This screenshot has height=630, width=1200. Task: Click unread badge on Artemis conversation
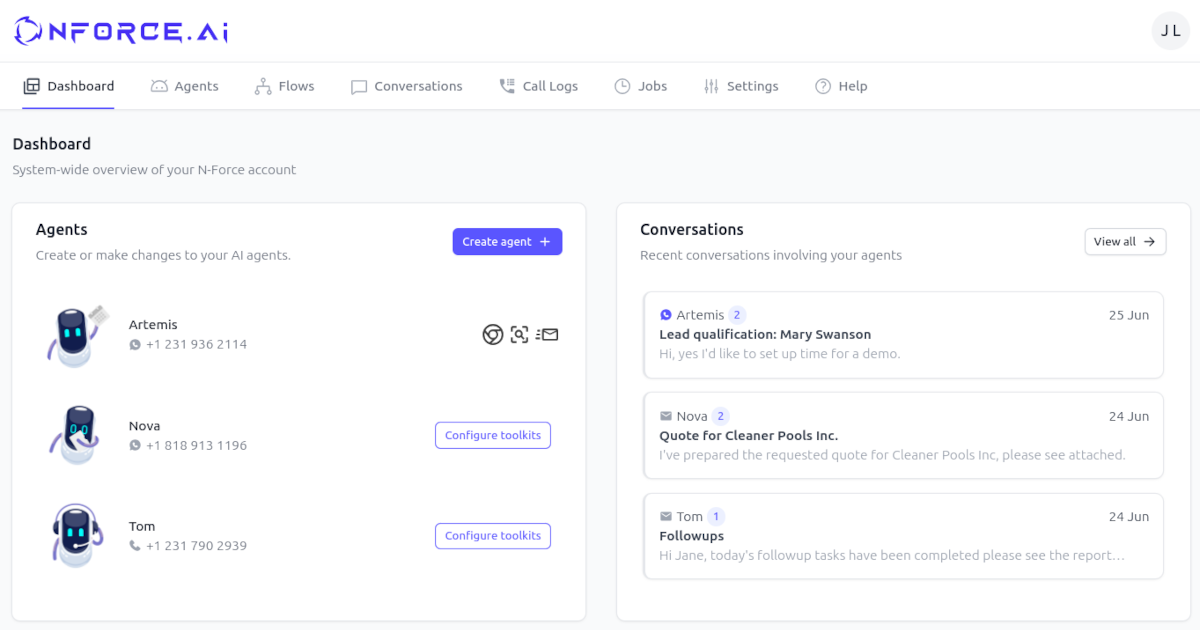737,313
